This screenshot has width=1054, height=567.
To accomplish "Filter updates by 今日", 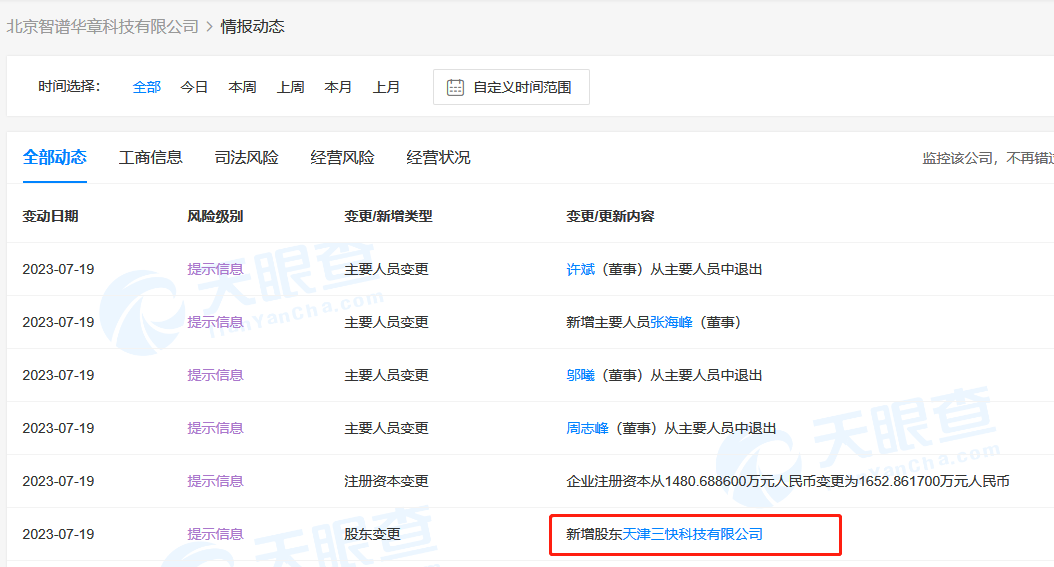I will click(x=194, y=87).
